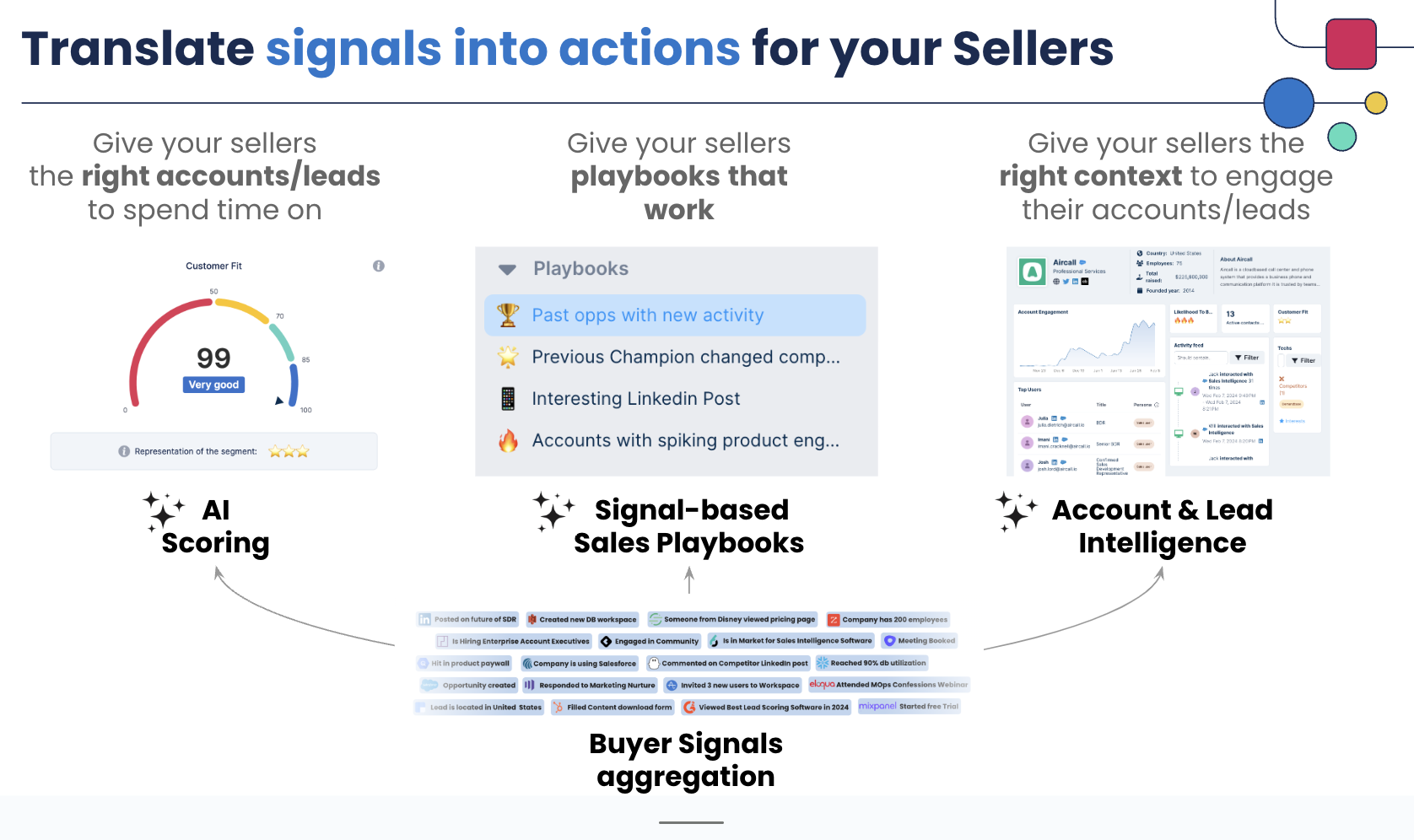Image resolution: width=1414 pixels, height=840 pixels.
Task: Open the Filter dropdown under Tools
Action: [x=1303, y=360]
